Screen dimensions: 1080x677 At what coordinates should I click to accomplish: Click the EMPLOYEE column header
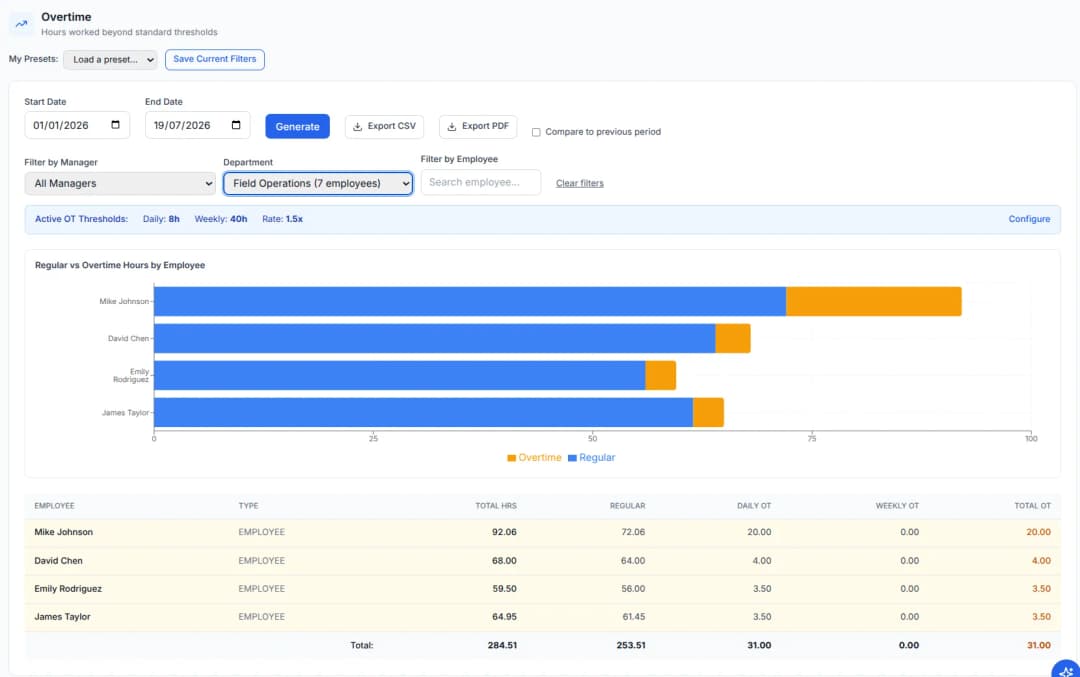coord(54,506)
